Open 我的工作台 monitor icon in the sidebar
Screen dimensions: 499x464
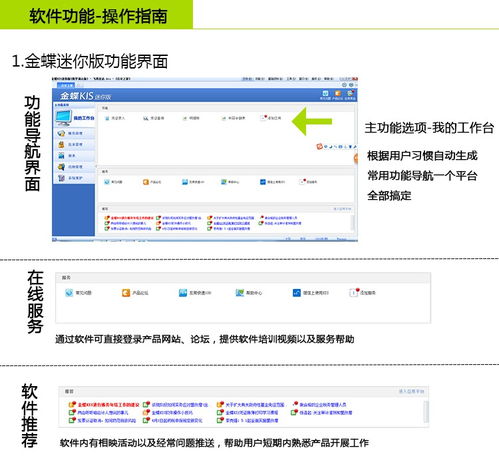(64, 118)
